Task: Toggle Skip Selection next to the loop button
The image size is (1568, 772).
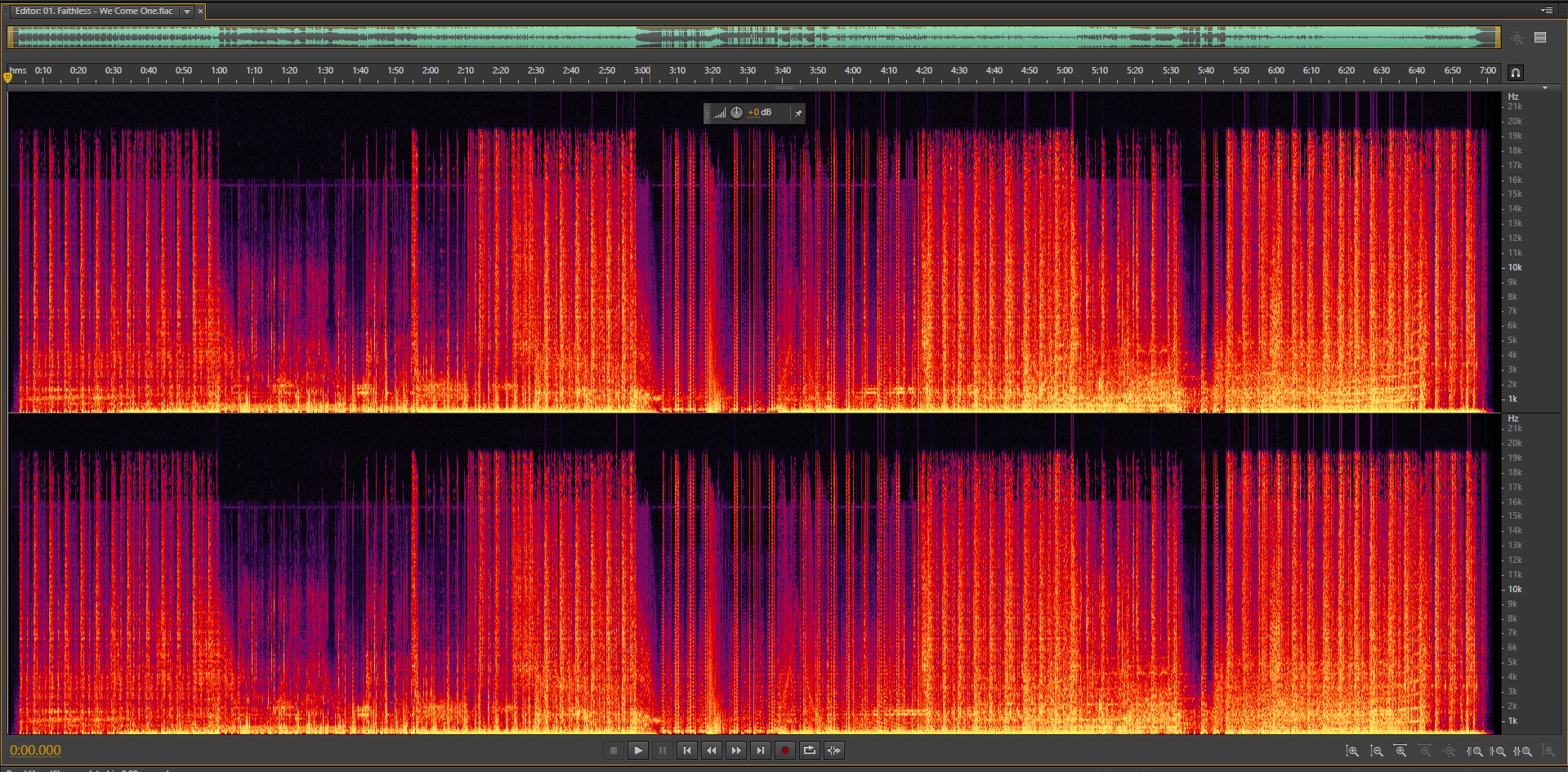Action: 834,750
